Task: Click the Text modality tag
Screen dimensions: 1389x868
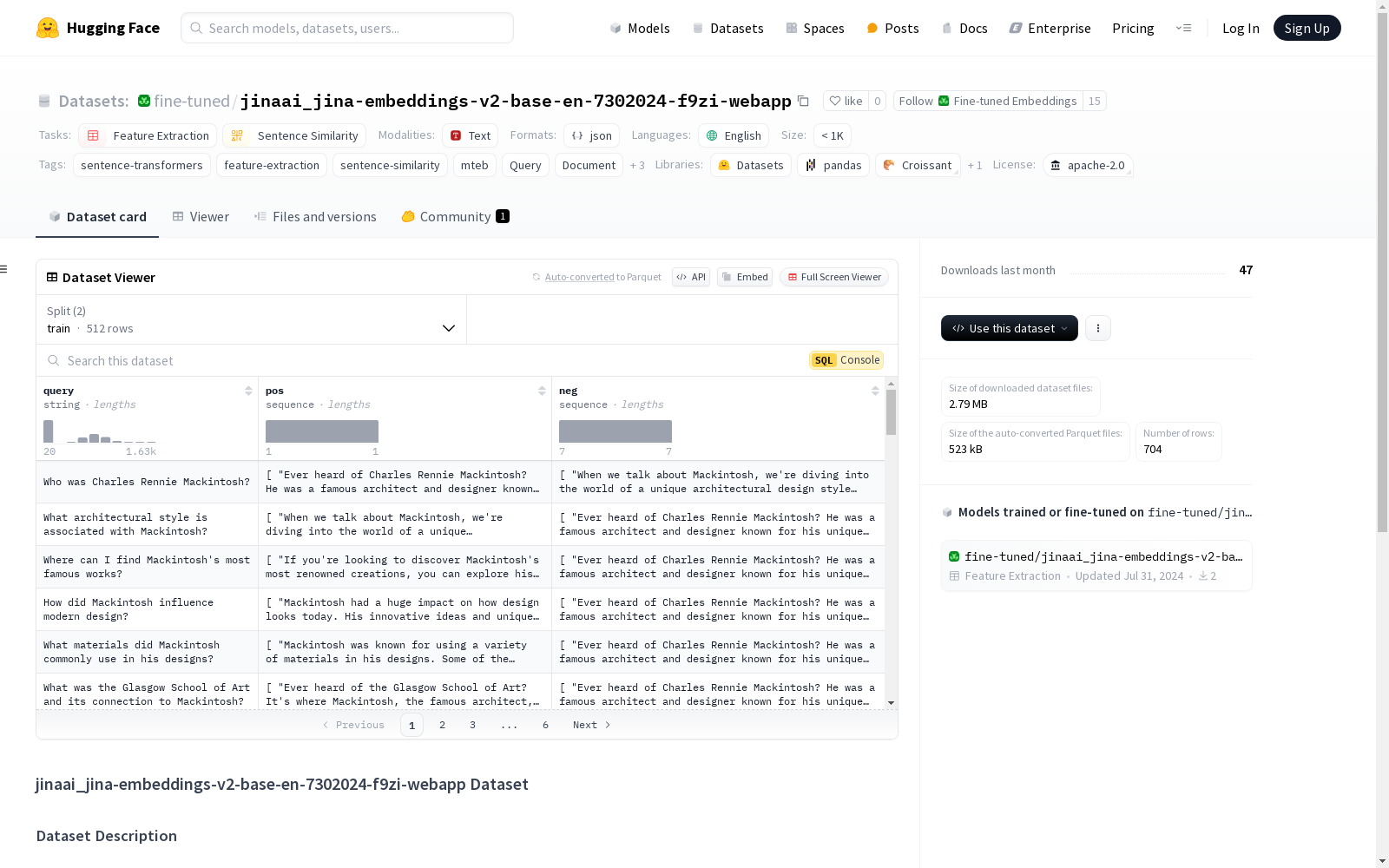Action: (x=471, y=135)
